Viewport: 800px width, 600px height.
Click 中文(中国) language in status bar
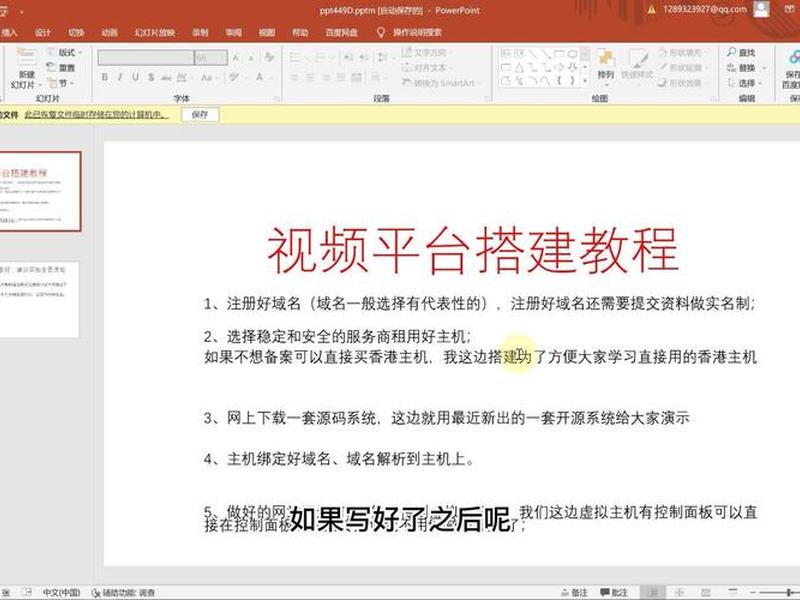click(61, 592)
